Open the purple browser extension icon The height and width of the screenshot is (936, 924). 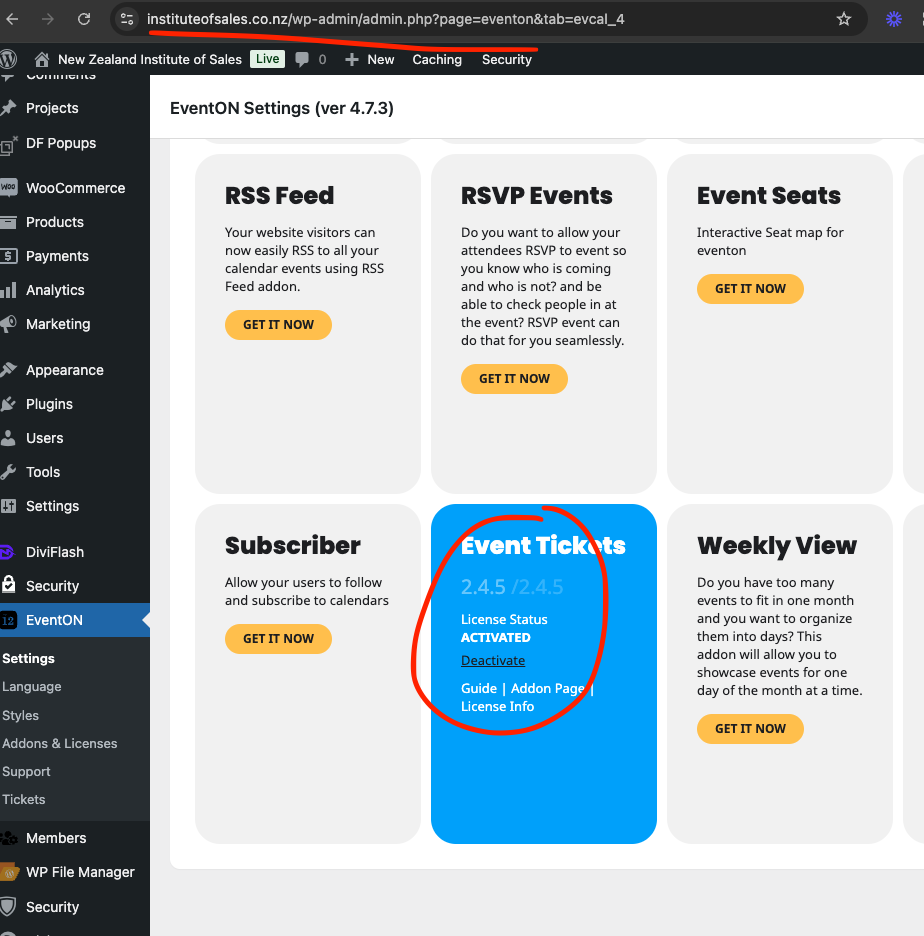pyautogui.click(x=894, y=19)
